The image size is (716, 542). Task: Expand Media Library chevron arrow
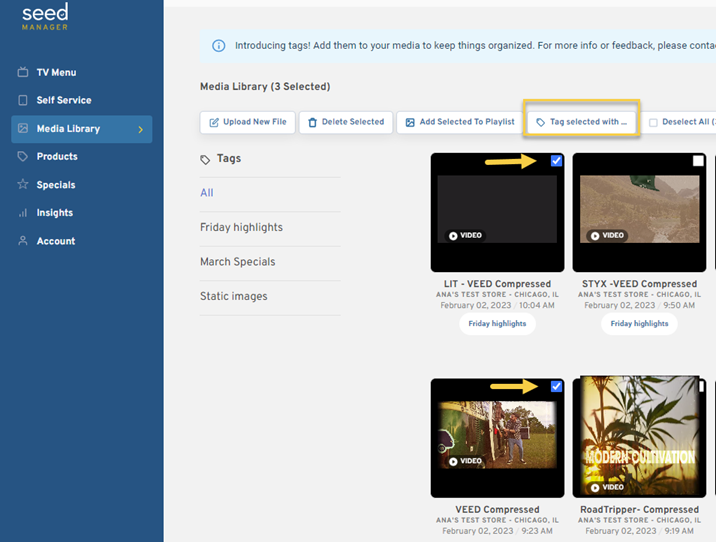tap(141, 130)
